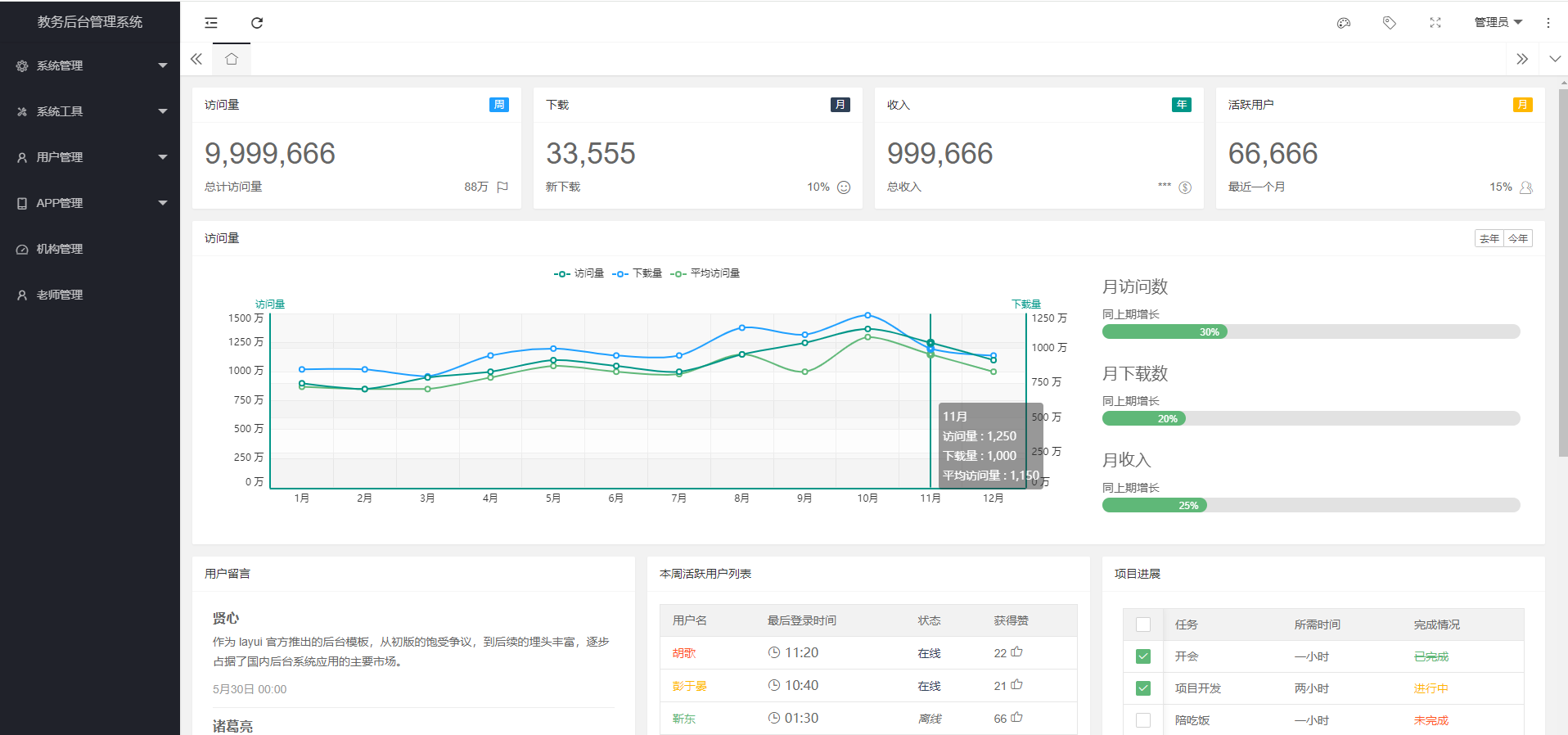Expand the 用户管理 dropdown arrow
This screenshot has width=1568, height=735.
[163, 157]
